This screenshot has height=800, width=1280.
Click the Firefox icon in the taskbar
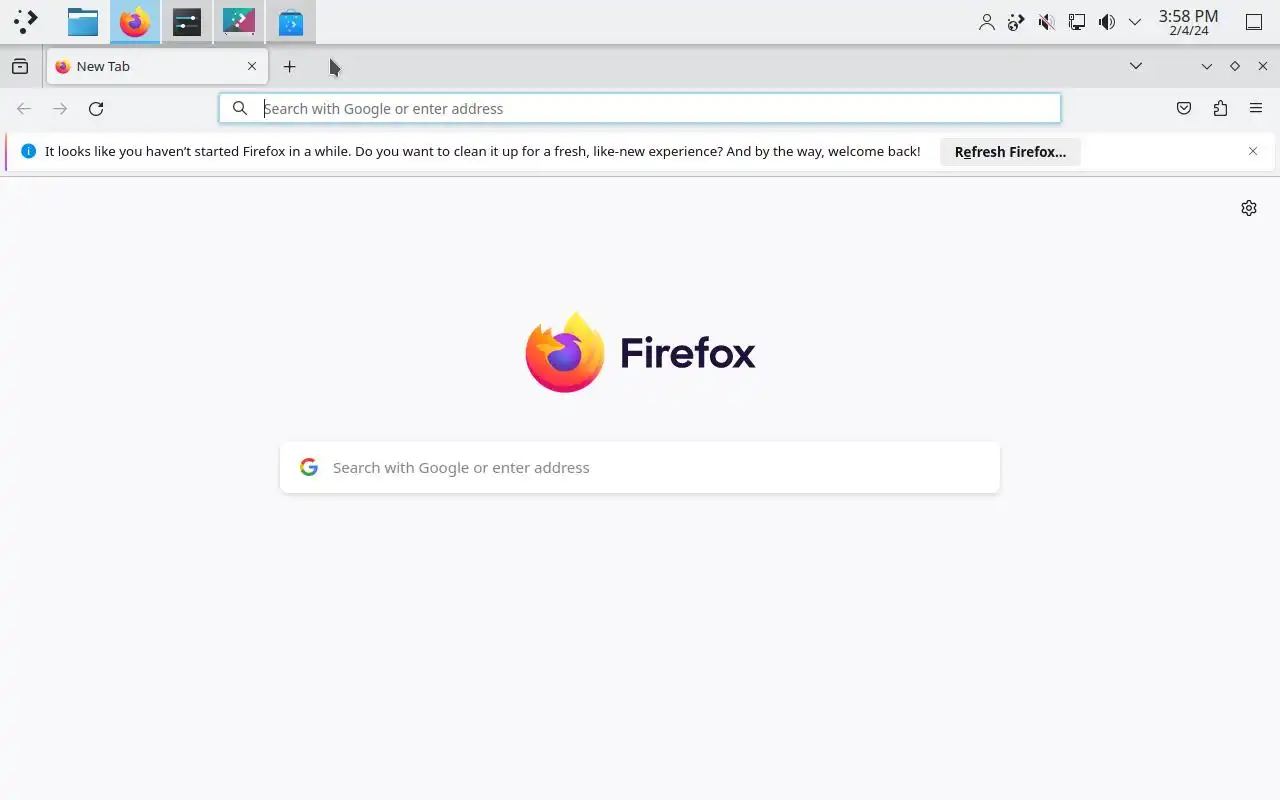tap(135, 22)
